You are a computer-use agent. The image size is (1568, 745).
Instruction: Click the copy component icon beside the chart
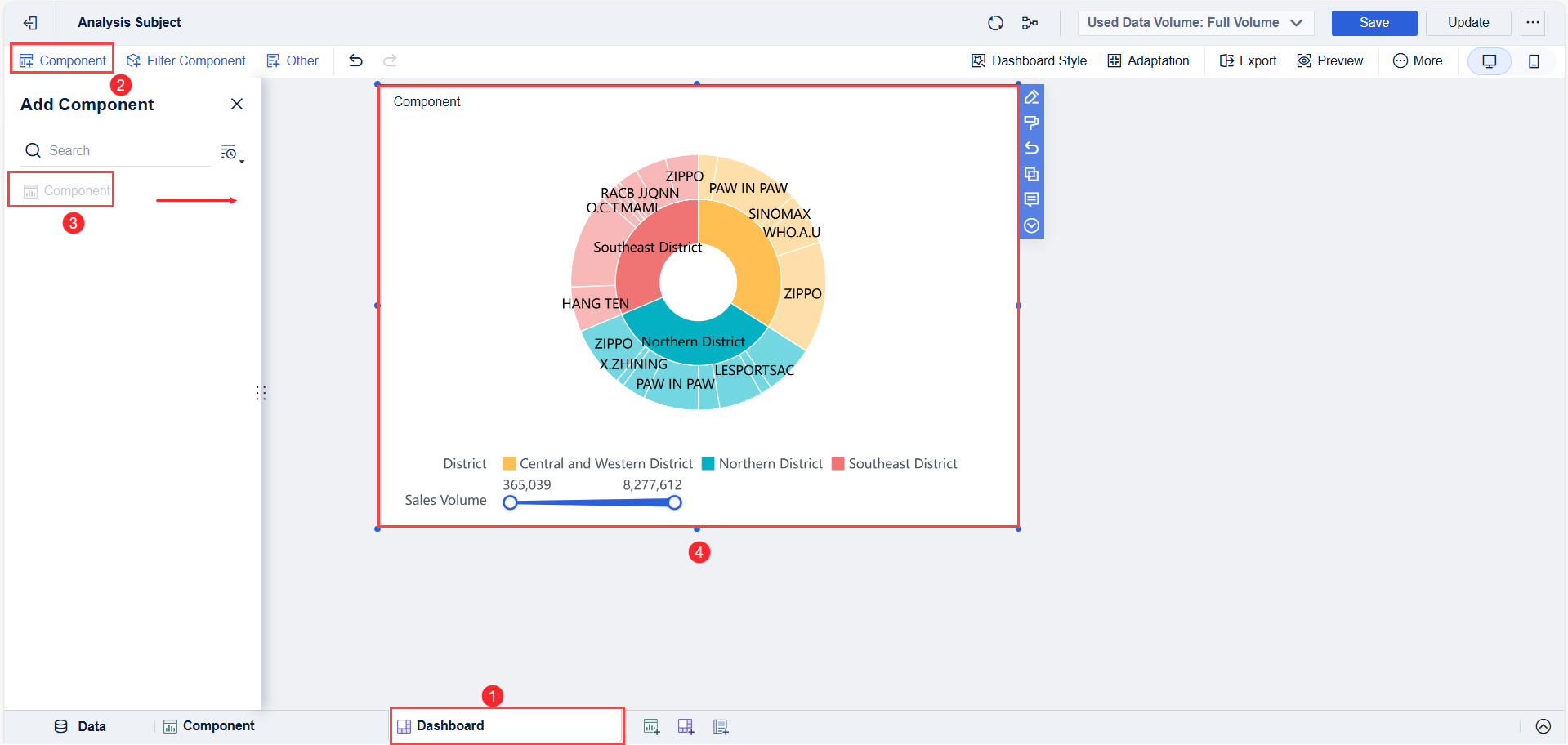1032,174
